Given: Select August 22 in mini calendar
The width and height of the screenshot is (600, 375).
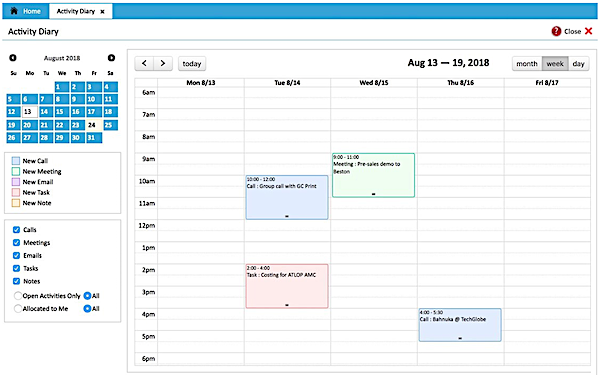Looking at the screenshot, I should 61,125.
